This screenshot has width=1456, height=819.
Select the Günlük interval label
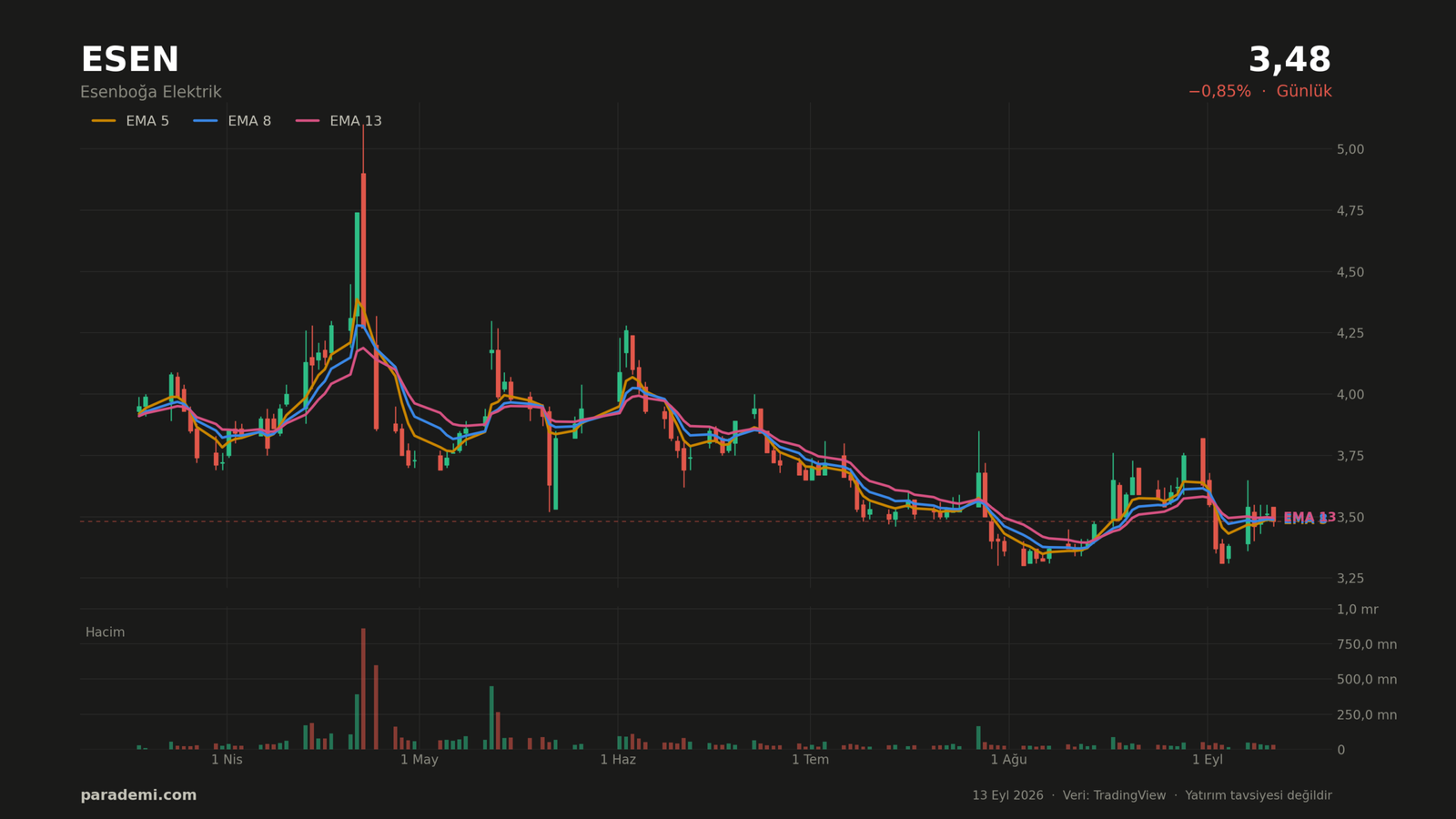tap(1304, 91)
